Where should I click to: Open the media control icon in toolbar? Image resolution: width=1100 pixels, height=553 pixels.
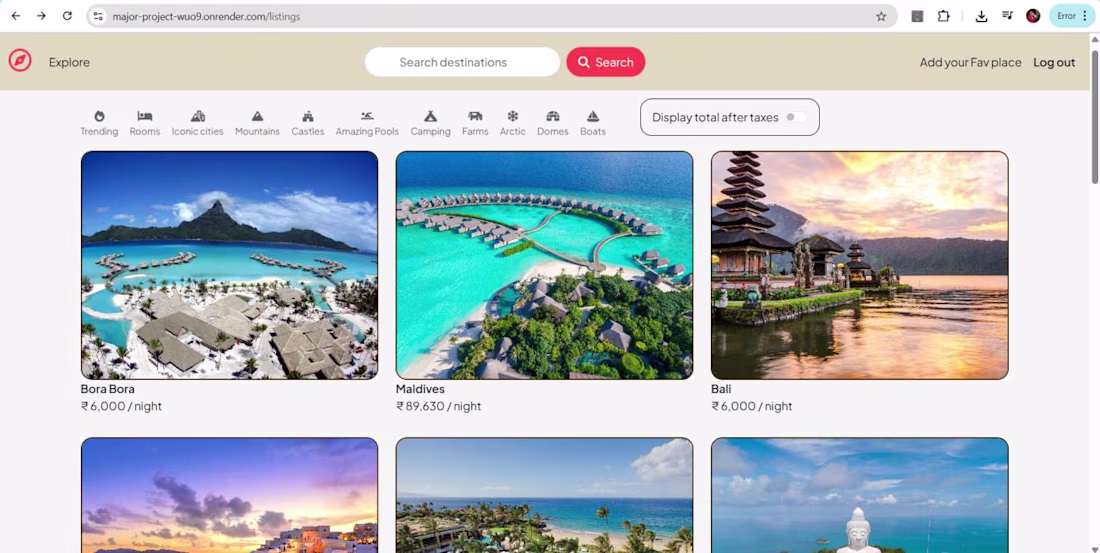pyautogui.click(x=1007, y=15)
